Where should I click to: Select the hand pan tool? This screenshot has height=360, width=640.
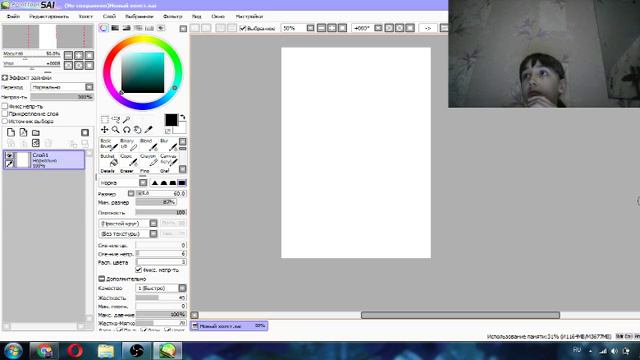[138, 129]
